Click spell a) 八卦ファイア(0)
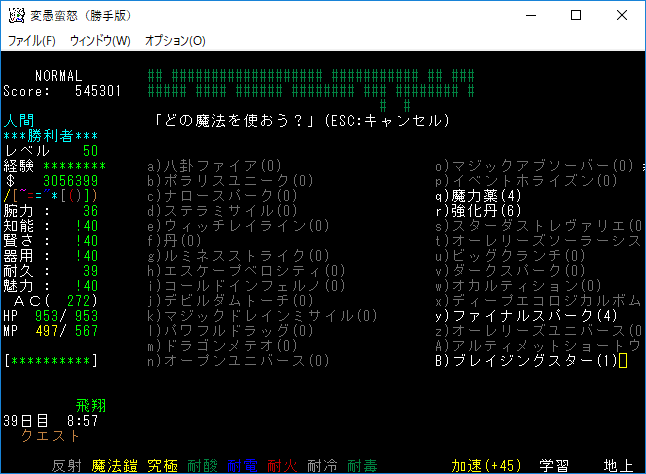This screenshot has height=474, width=646. (x=214, y=165)
